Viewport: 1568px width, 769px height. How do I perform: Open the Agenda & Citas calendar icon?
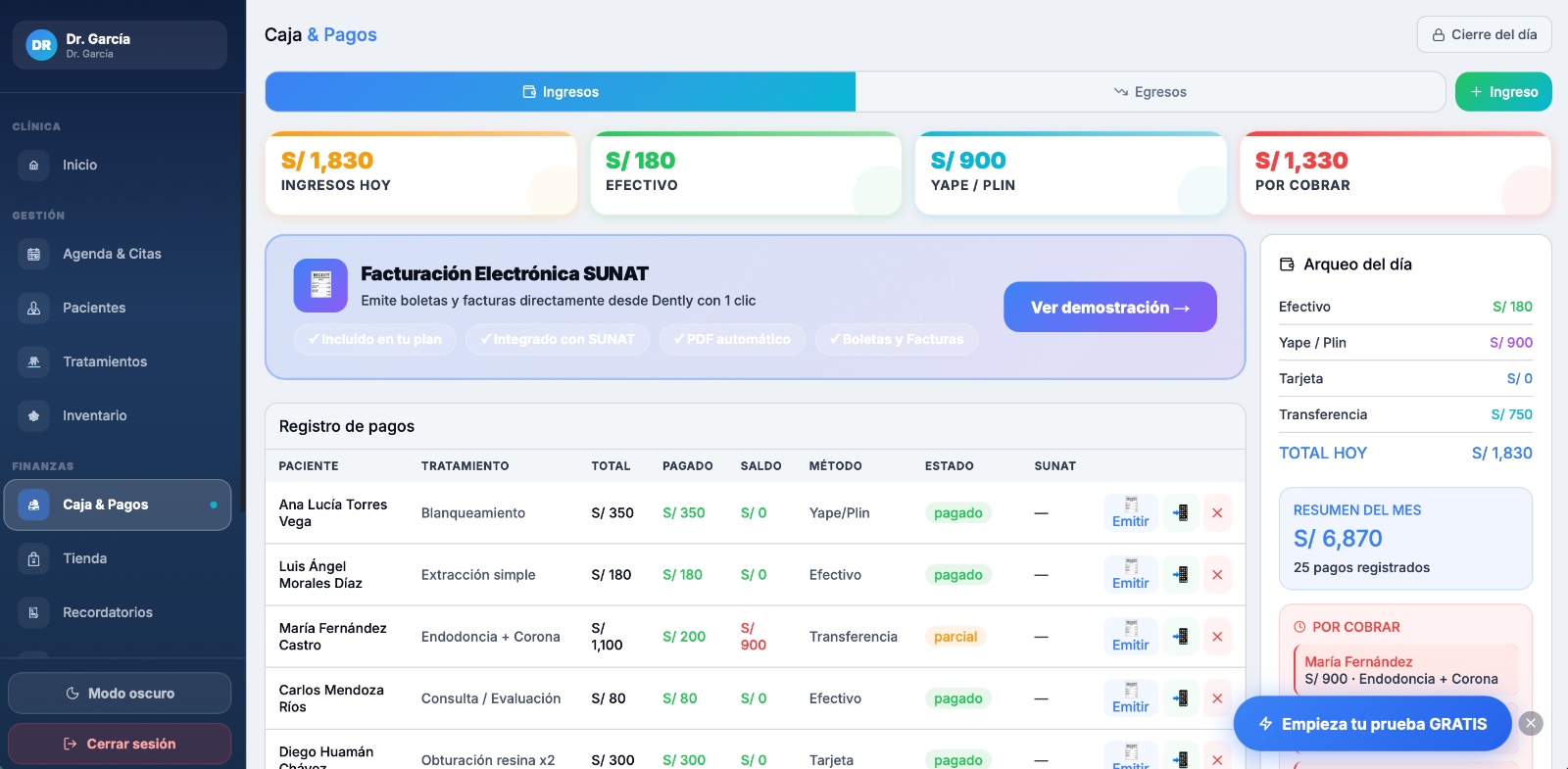[33, 254]
